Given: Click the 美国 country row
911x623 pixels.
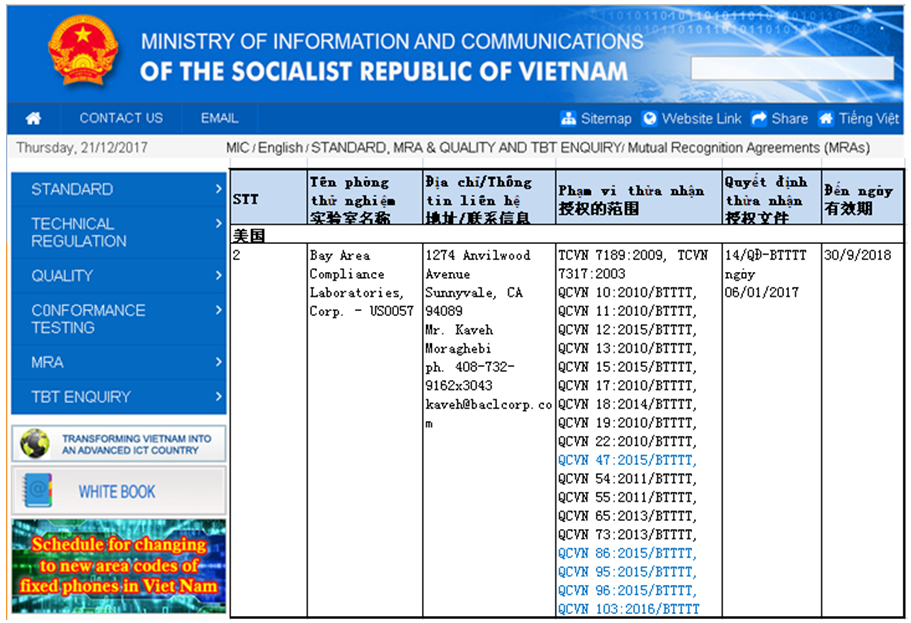Looking at the screenshot, I should click(566, 235).
